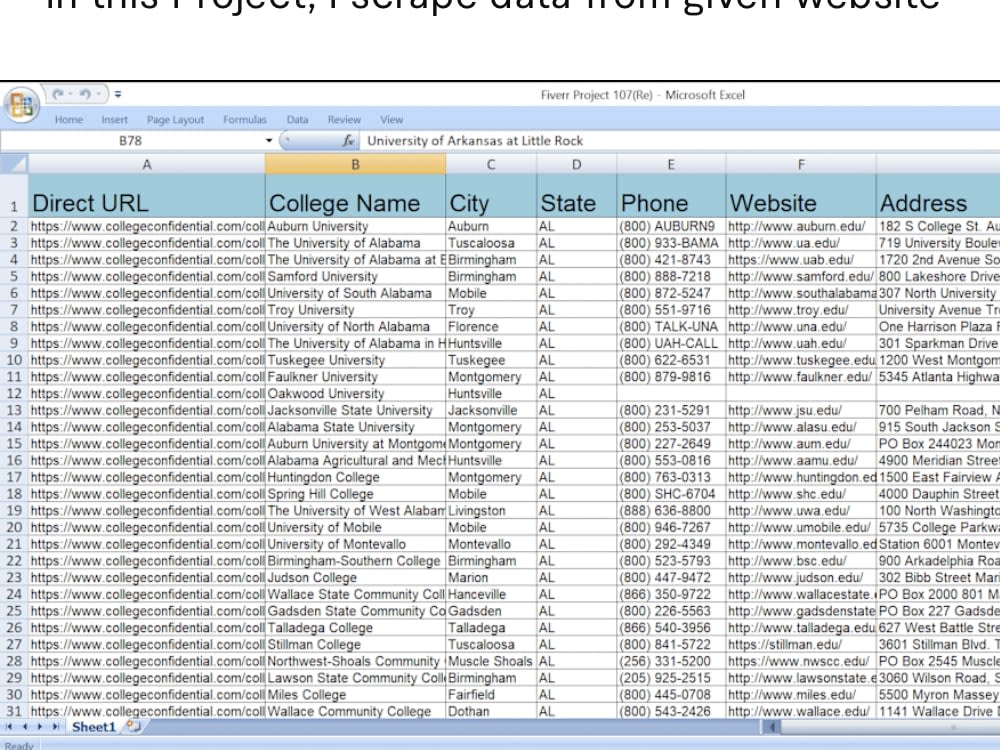Image resolution: width=1000 pixels, height=750 pixels.
Task: Select column F header
Action: [801, 165]
